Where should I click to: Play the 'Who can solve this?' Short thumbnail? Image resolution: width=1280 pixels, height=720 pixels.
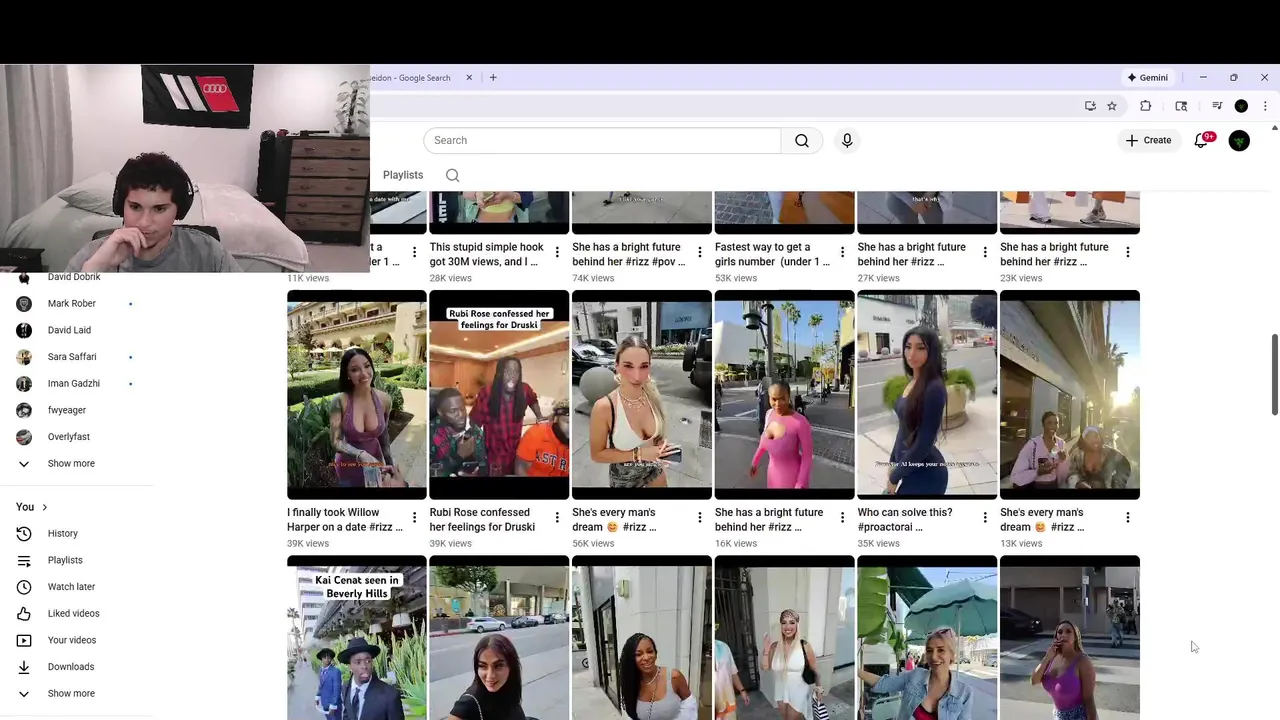[x=927, y=395]
